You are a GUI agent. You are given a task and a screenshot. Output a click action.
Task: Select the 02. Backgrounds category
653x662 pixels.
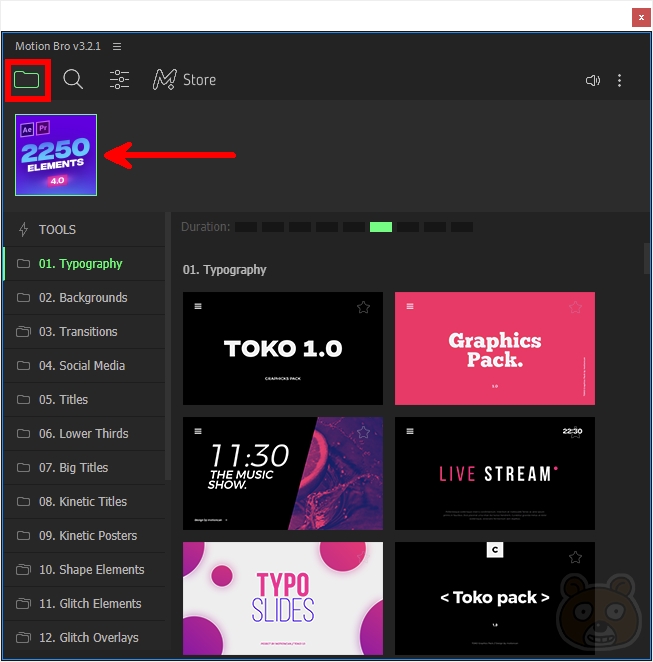click(84, 298)
